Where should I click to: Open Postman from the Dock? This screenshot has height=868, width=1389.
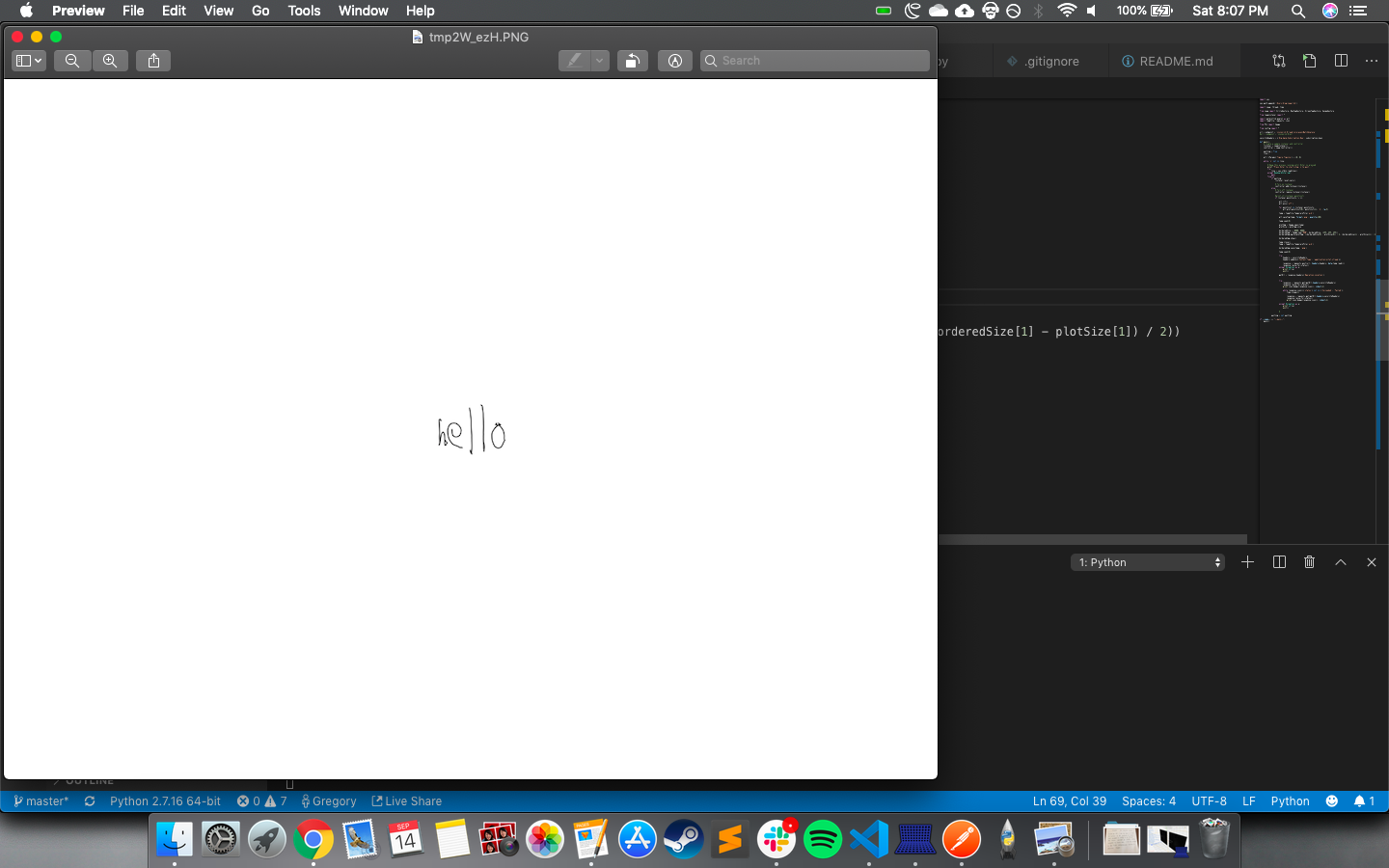point(962,839)
